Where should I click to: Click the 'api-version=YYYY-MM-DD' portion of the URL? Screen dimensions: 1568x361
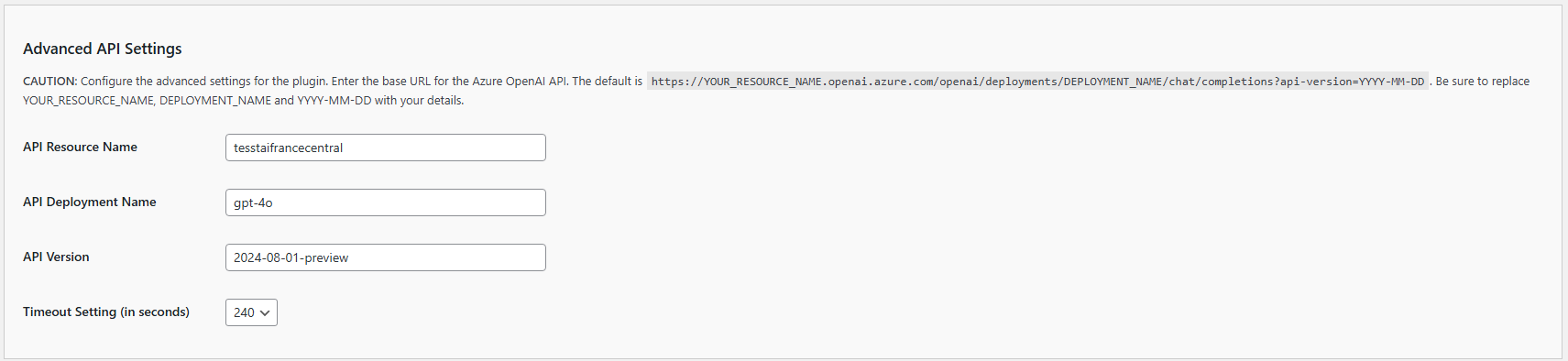pos(1353,82)
